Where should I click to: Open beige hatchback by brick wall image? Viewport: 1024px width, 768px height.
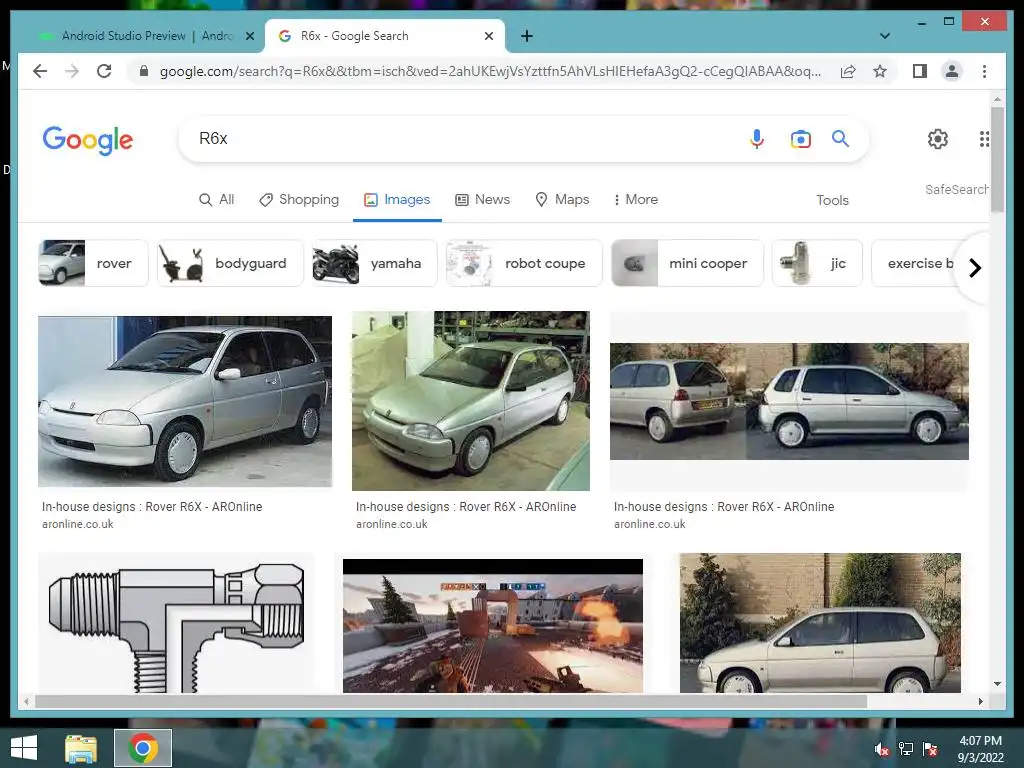(x=820, y=623)
